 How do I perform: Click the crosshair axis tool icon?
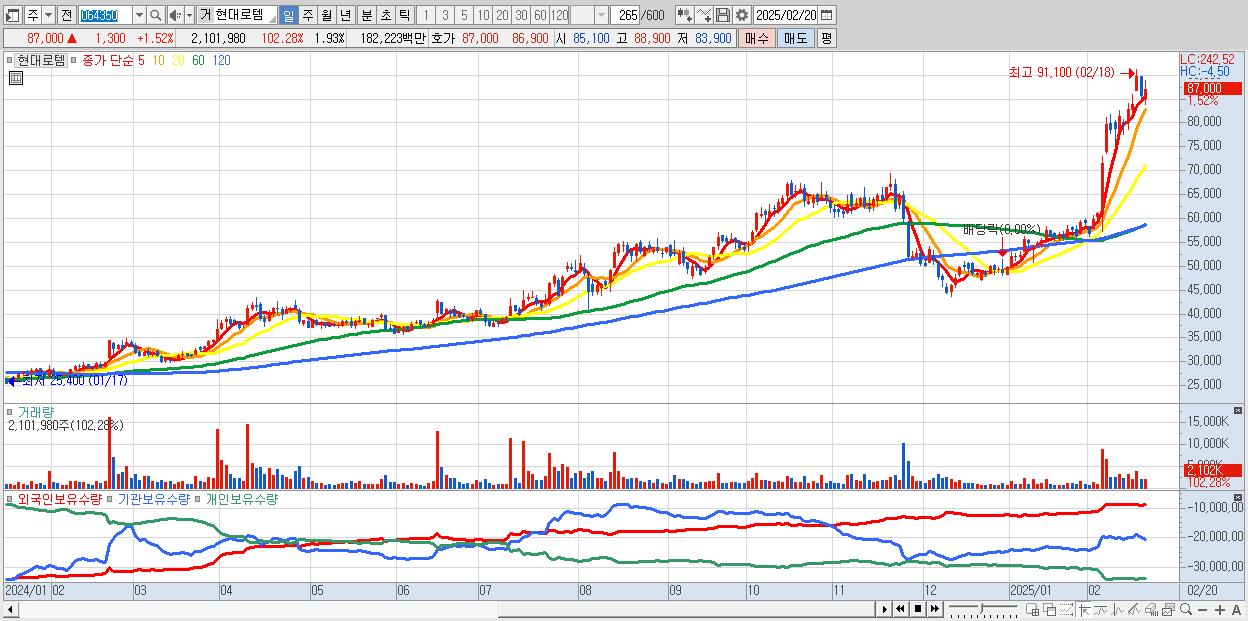coord(1084,609)
